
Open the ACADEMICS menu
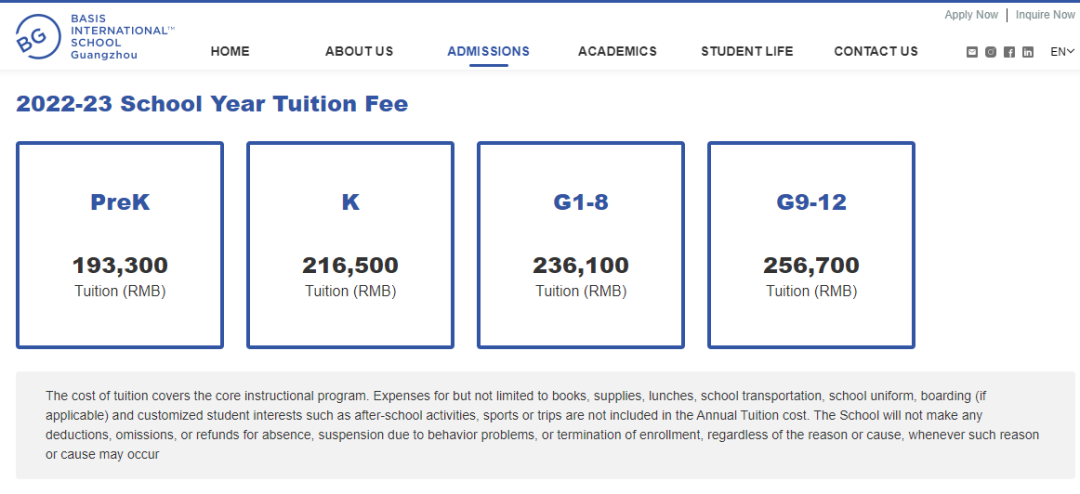click(617, 52)
